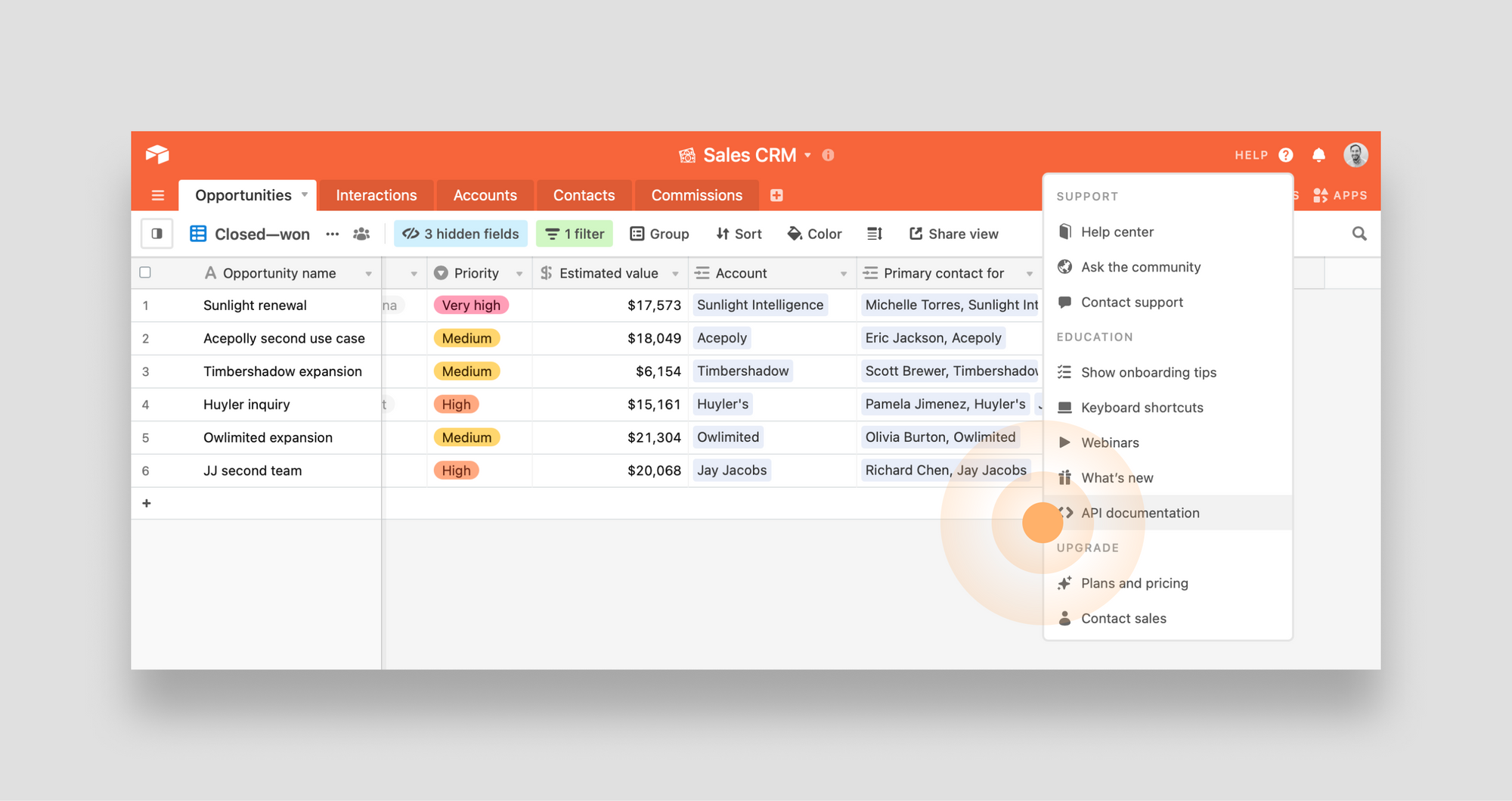
Task: Click the Medium priority tag for Acepolly
Action: [466, 338]
